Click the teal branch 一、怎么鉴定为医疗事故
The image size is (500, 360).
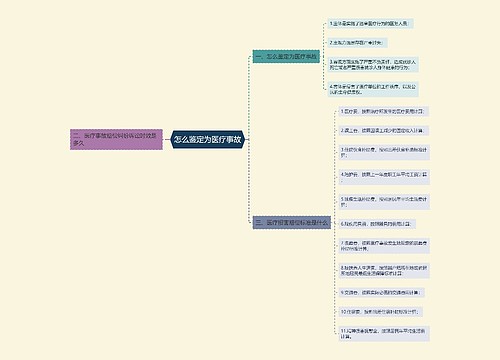tap(286, 56)
